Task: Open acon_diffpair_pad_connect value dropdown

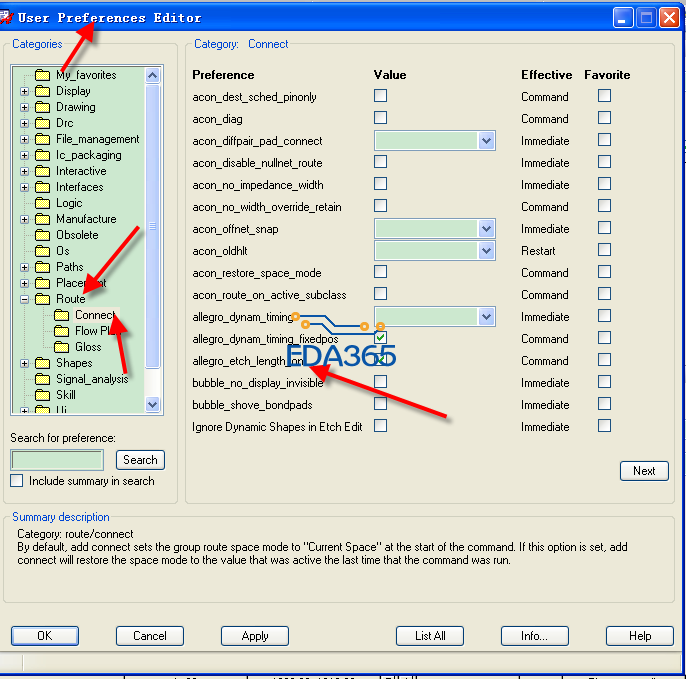Action: click(x=486, y=141)
